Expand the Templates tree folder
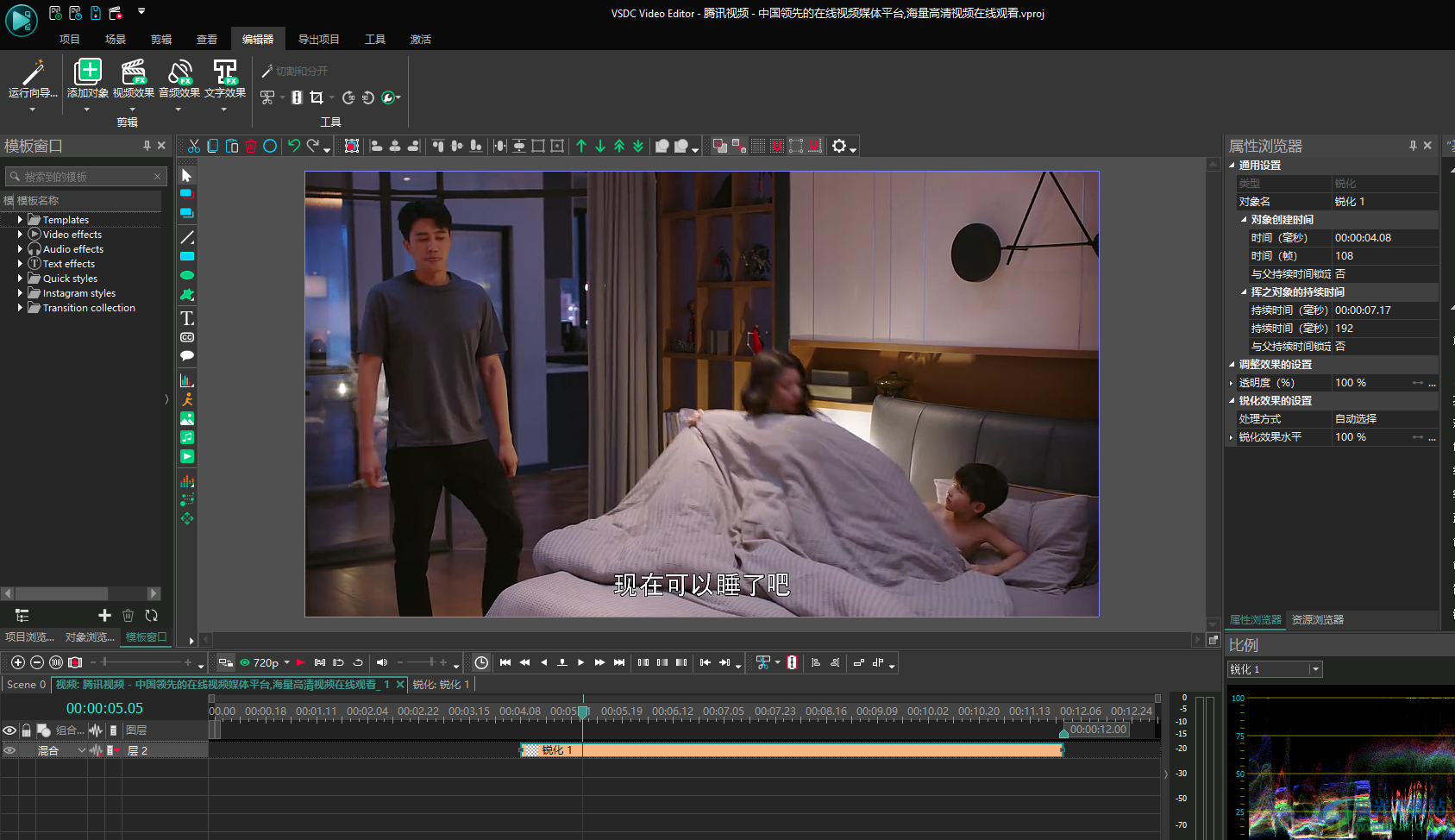The image size is (1455, 840). tap(20, 220)
